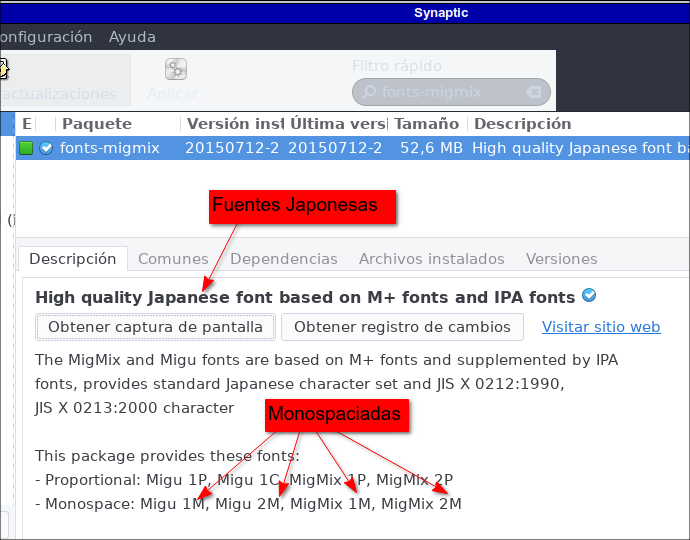Sort by the Última versión column header
The width and height of the screenshot is (690, 540).
point(338,124)
